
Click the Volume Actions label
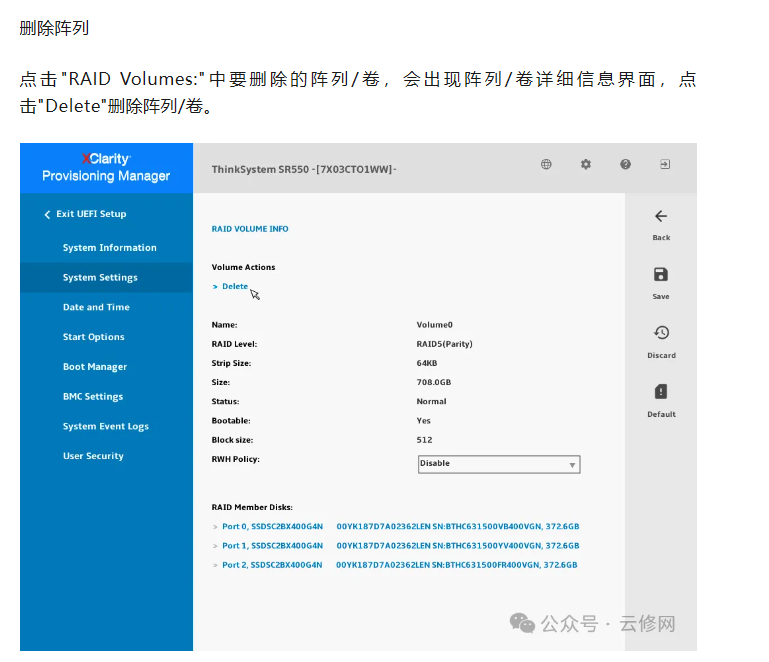click(243, 267)
